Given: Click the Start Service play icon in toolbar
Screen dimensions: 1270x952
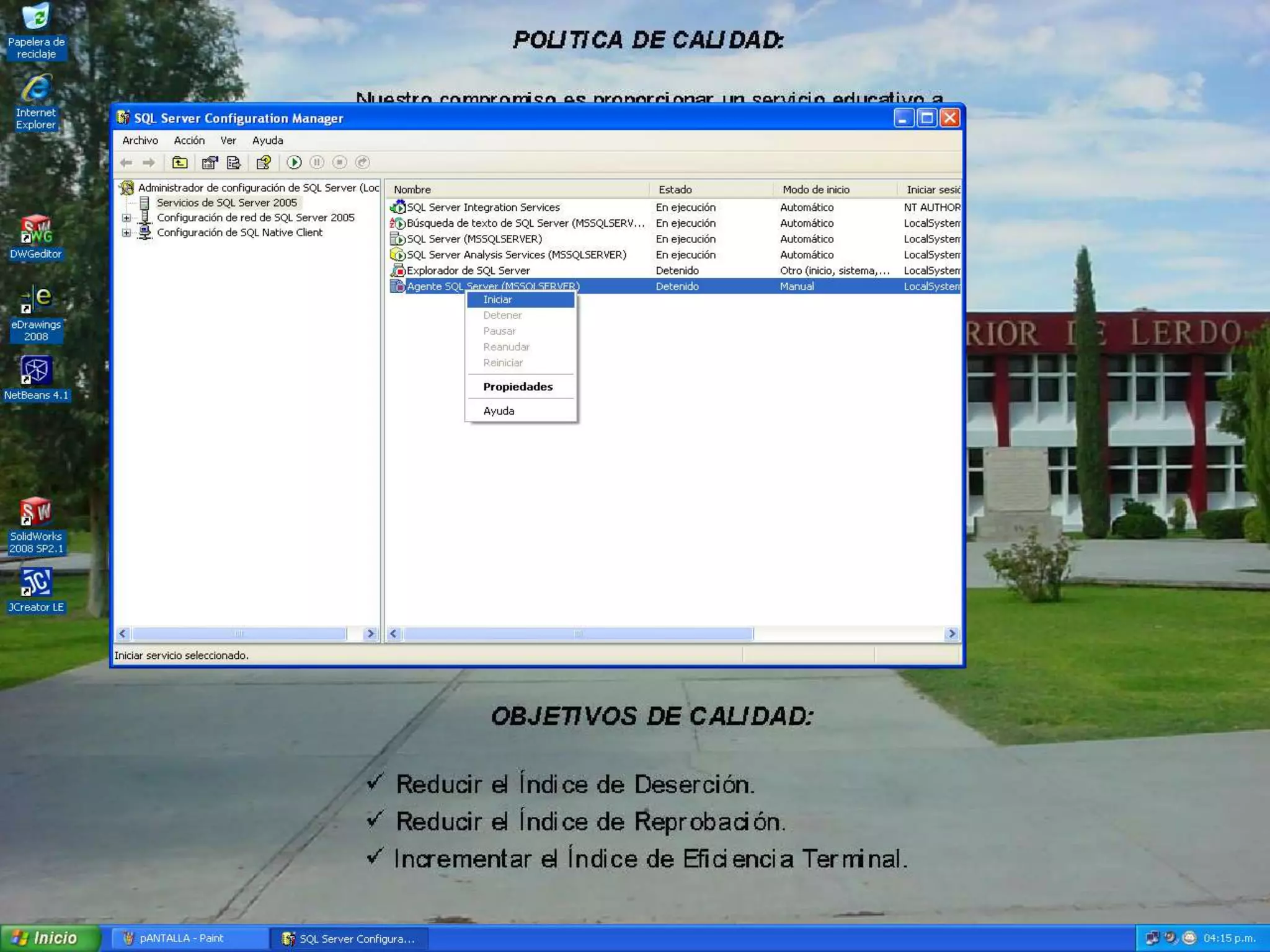Looking at the screenshot, I should point(294,162).
